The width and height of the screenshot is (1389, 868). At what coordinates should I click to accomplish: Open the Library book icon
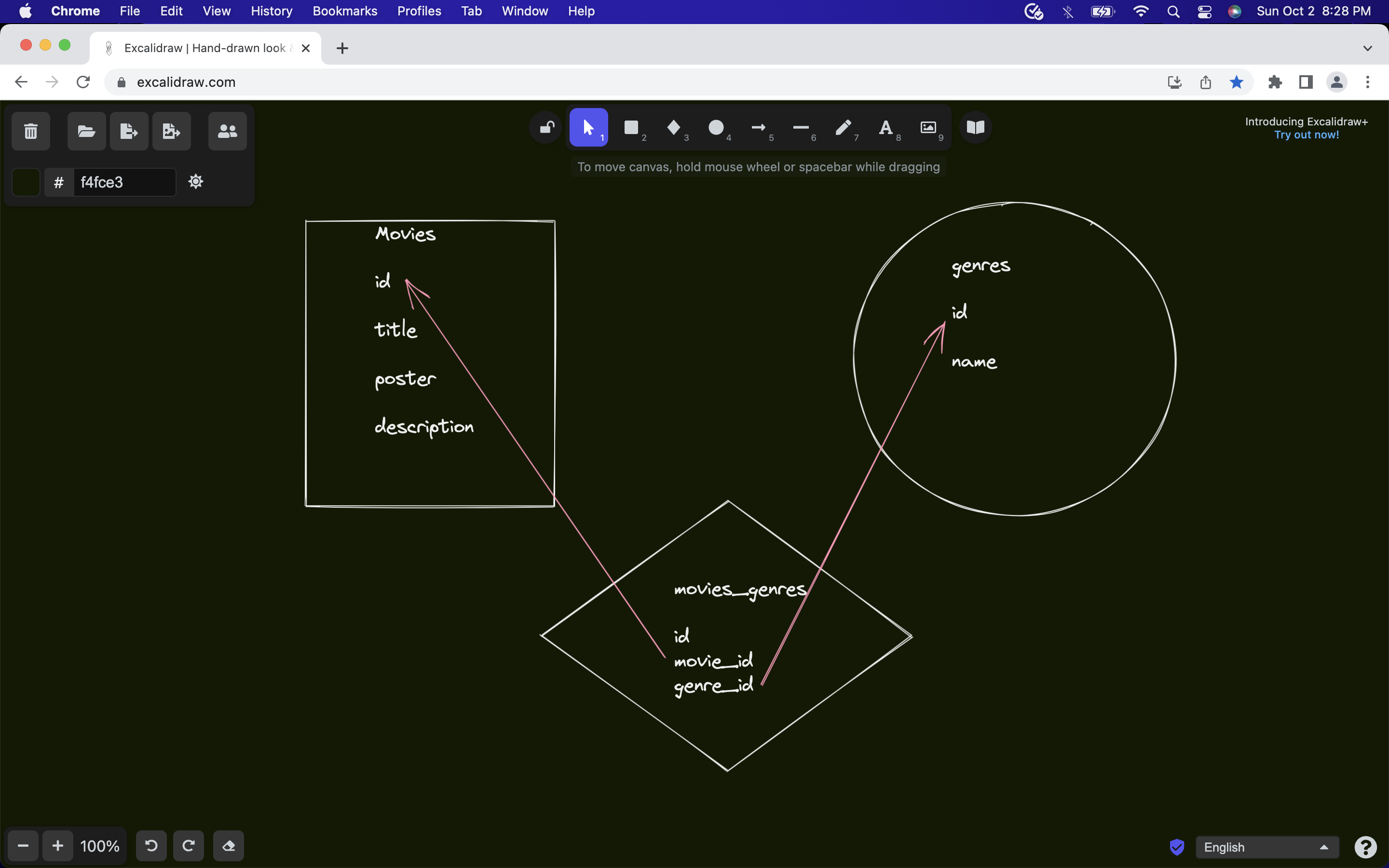point(976,127)
